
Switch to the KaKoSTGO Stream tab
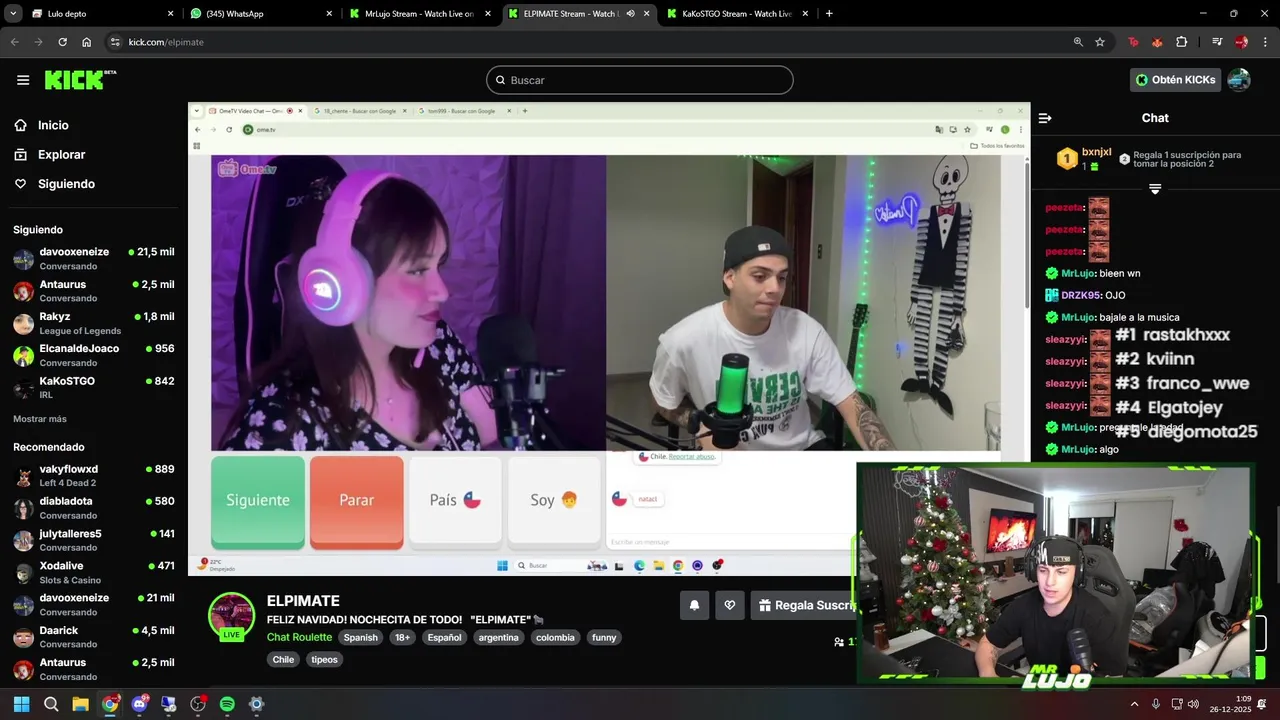[x=736, y=14]
